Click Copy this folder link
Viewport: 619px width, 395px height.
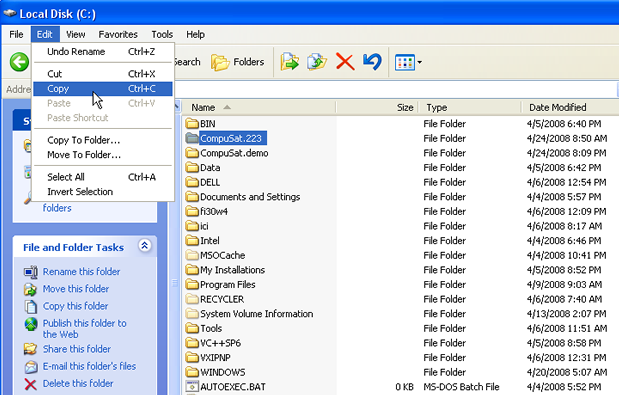point(75,306)
